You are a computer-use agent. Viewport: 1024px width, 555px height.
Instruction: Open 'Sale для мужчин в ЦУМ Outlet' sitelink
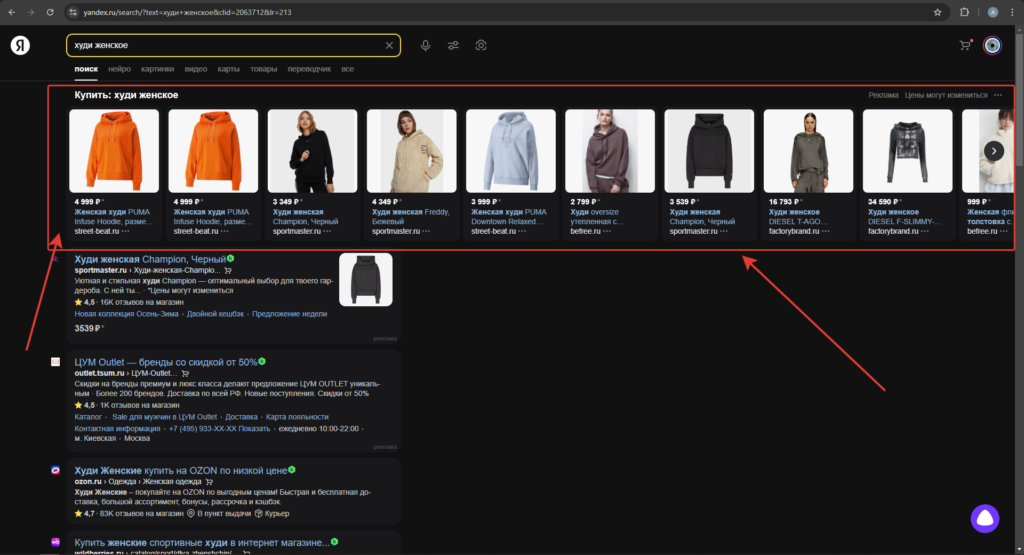coord(165,417)
